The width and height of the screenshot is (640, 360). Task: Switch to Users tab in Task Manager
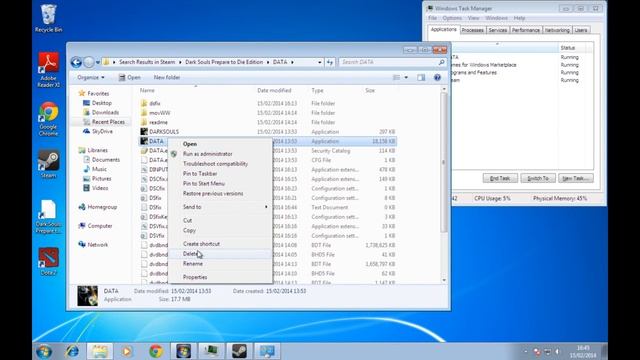point(581,30)
